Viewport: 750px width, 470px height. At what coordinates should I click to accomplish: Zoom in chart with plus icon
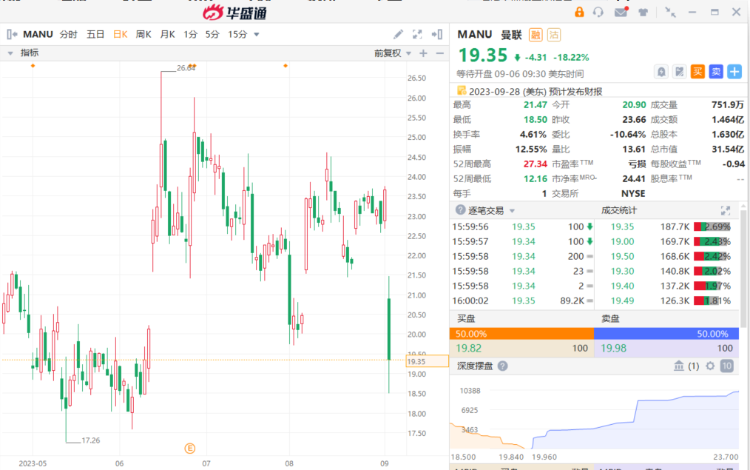(x=423, y=53)
